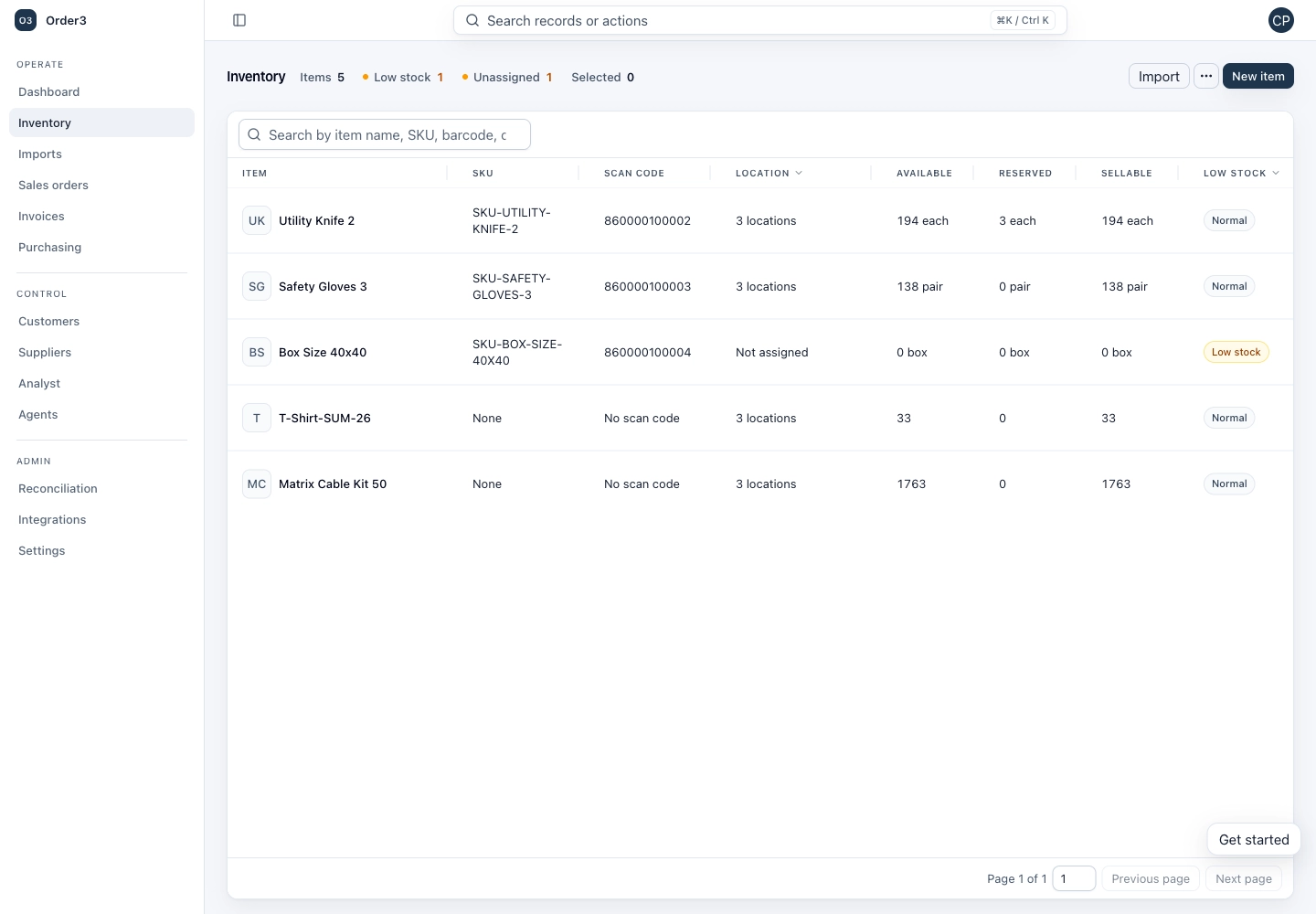Open Settings in the sidebar
The height and width of the screenshot is (914, 1316).
coord(101,550)
